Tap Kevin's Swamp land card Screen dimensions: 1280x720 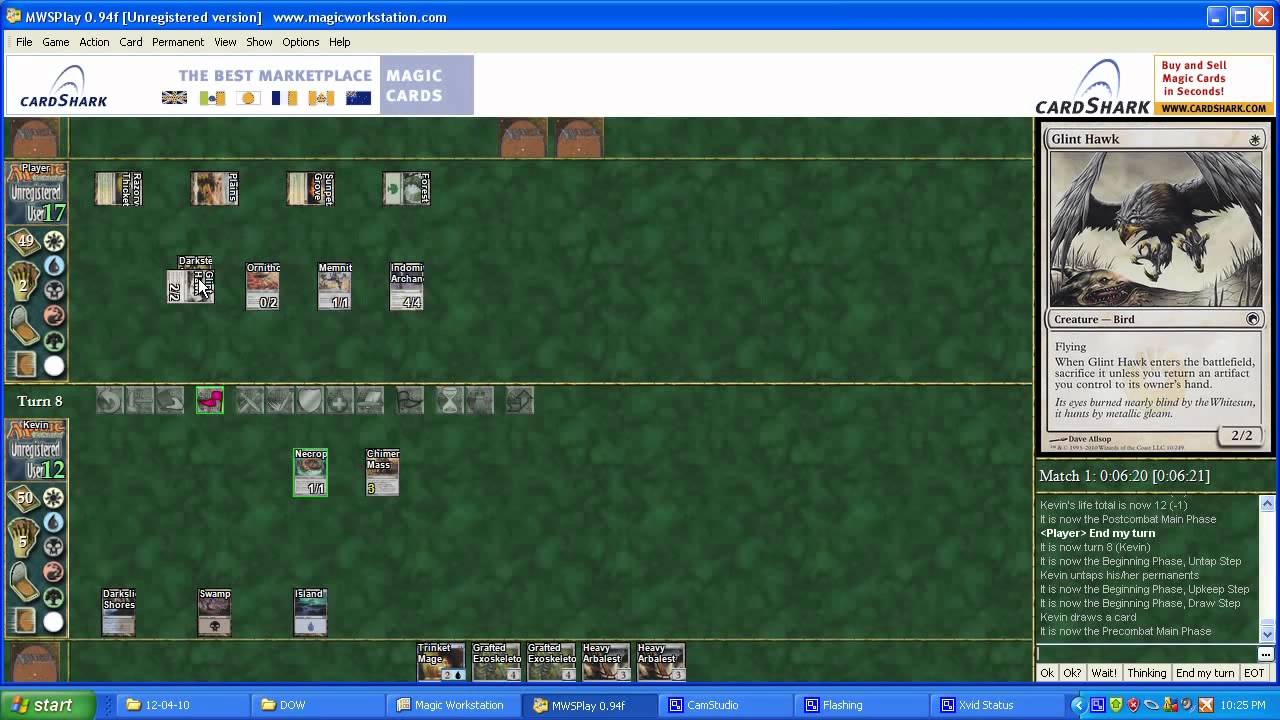[x=214, y=612]
